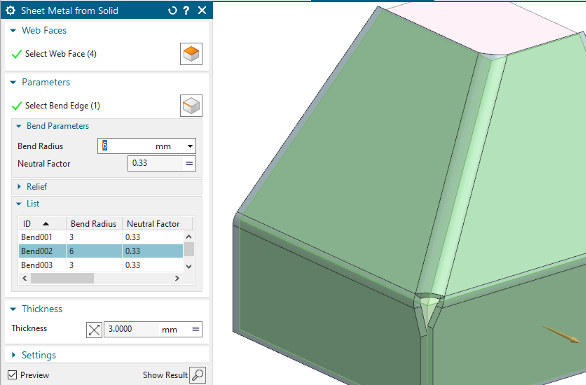The width and height of the screenshot is (586, 385).
Task: Toggle the thickness reverse direction icon
Action: pyautogui.click(x=94, y=330)
